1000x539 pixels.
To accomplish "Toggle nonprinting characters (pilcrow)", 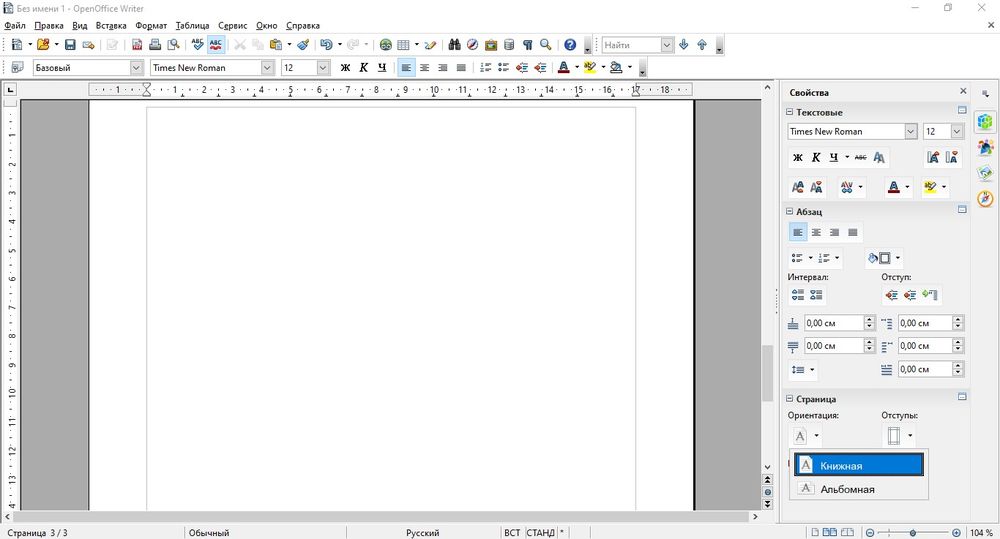I will click(x=527, y=45).
